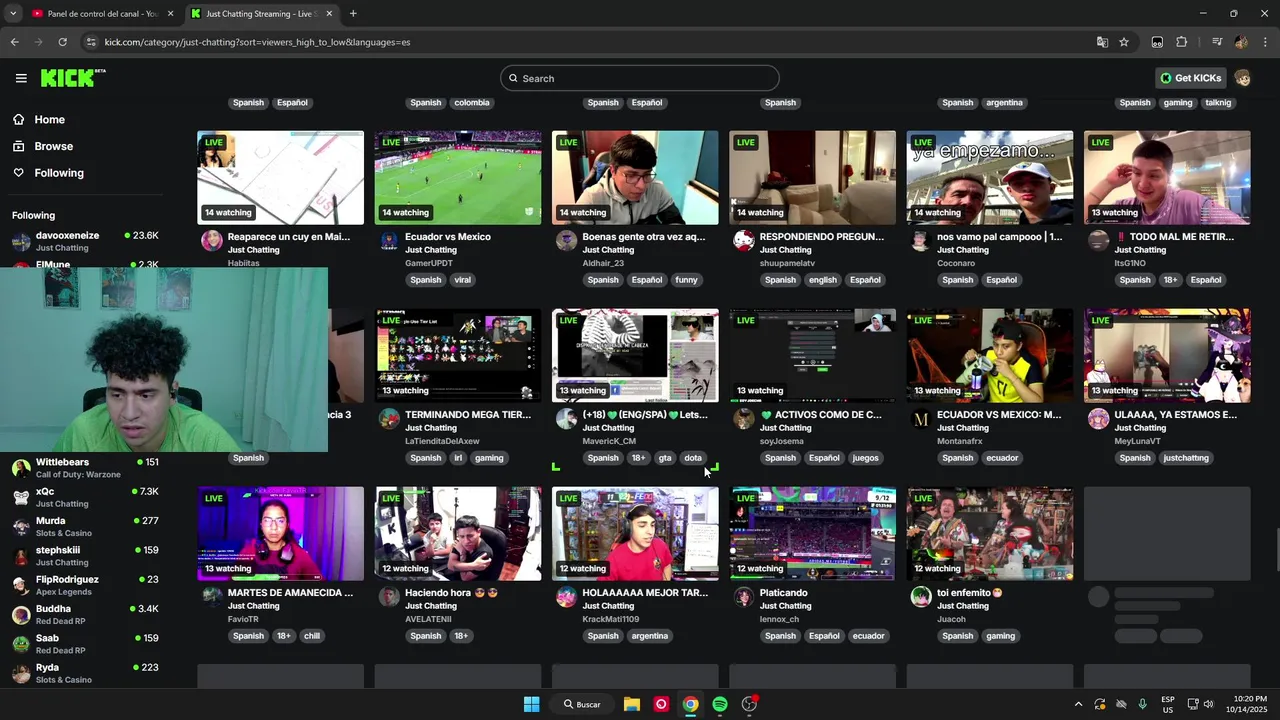Open lennox_ch channel avatar
Image resolution: width=1280 pixels, height=720 pixels.
tap(743, 597)
